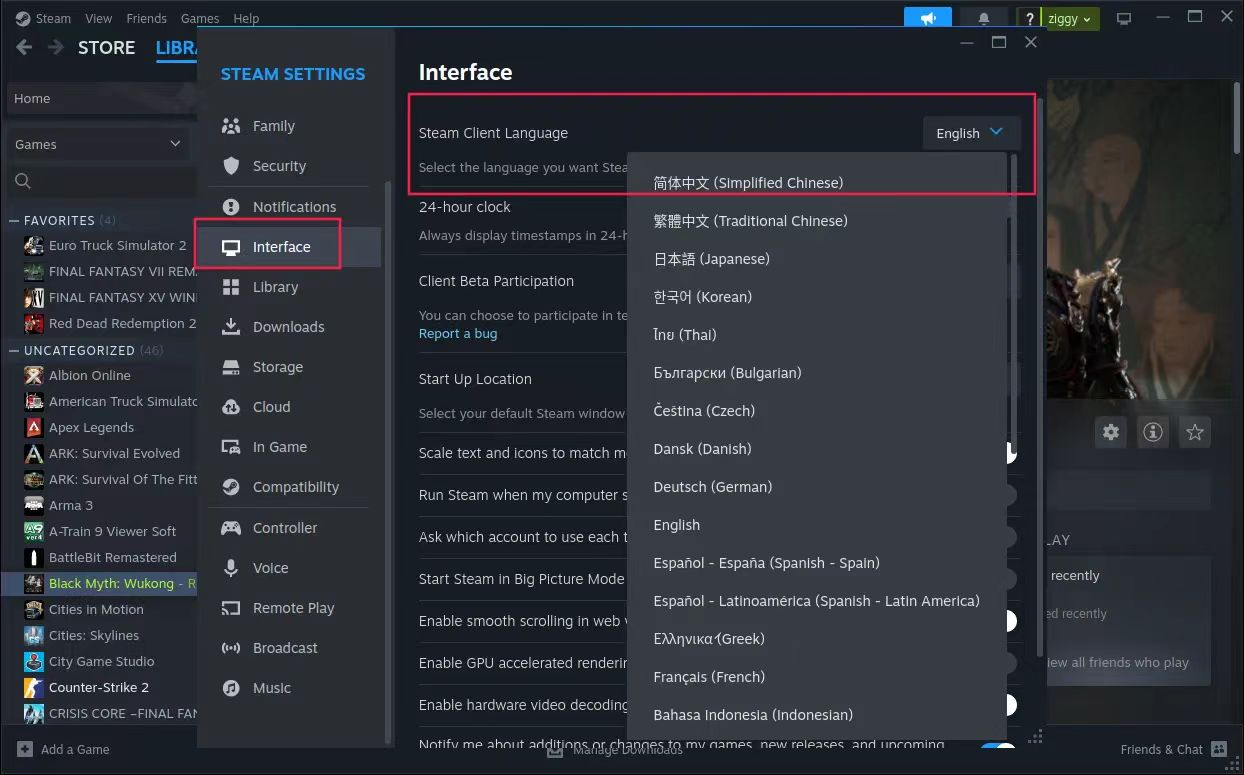Switch to Big Picture via monitor icon
The image size is (1244, 775).
click(x=1124, y=18)
